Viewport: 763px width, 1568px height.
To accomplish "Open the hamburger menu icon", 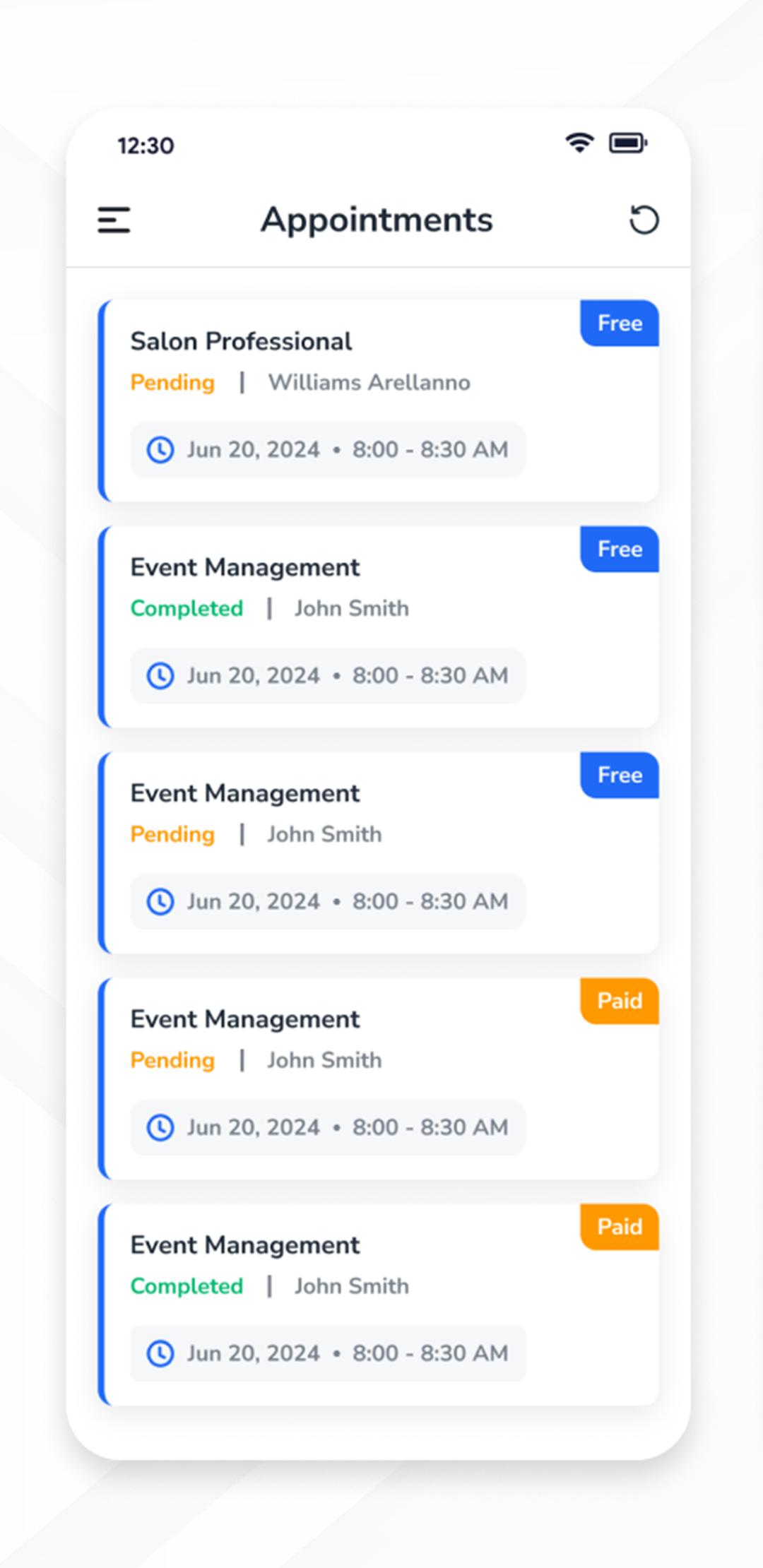I will [114, 220].
